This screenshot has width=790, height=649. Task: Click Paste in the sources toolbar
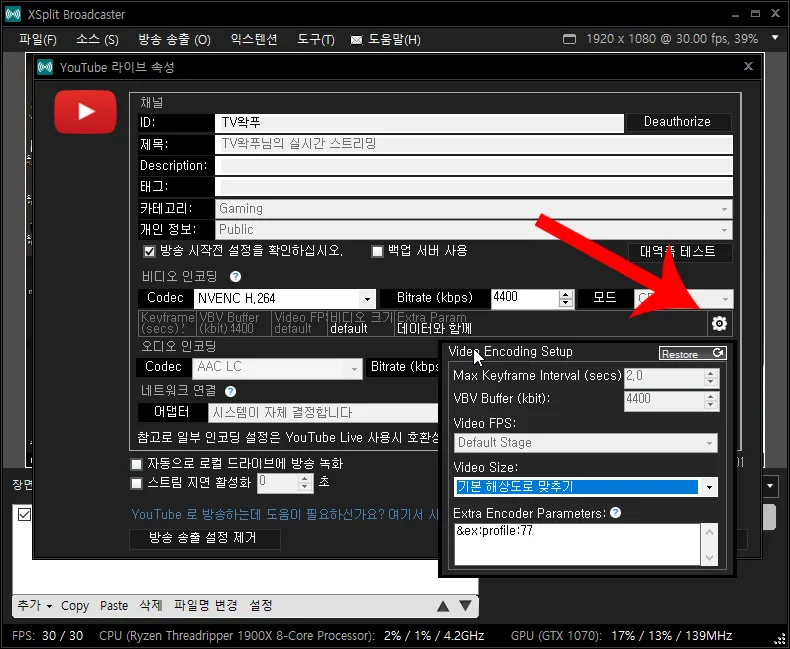click(114, 606)
